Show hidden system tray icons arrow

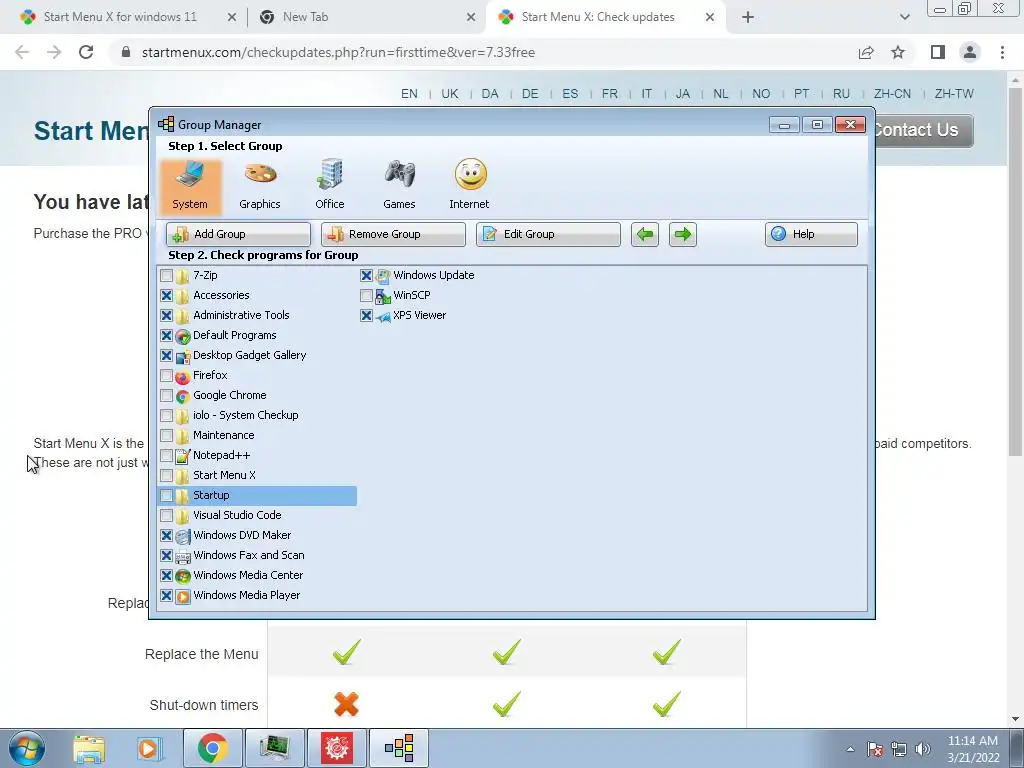850,749
